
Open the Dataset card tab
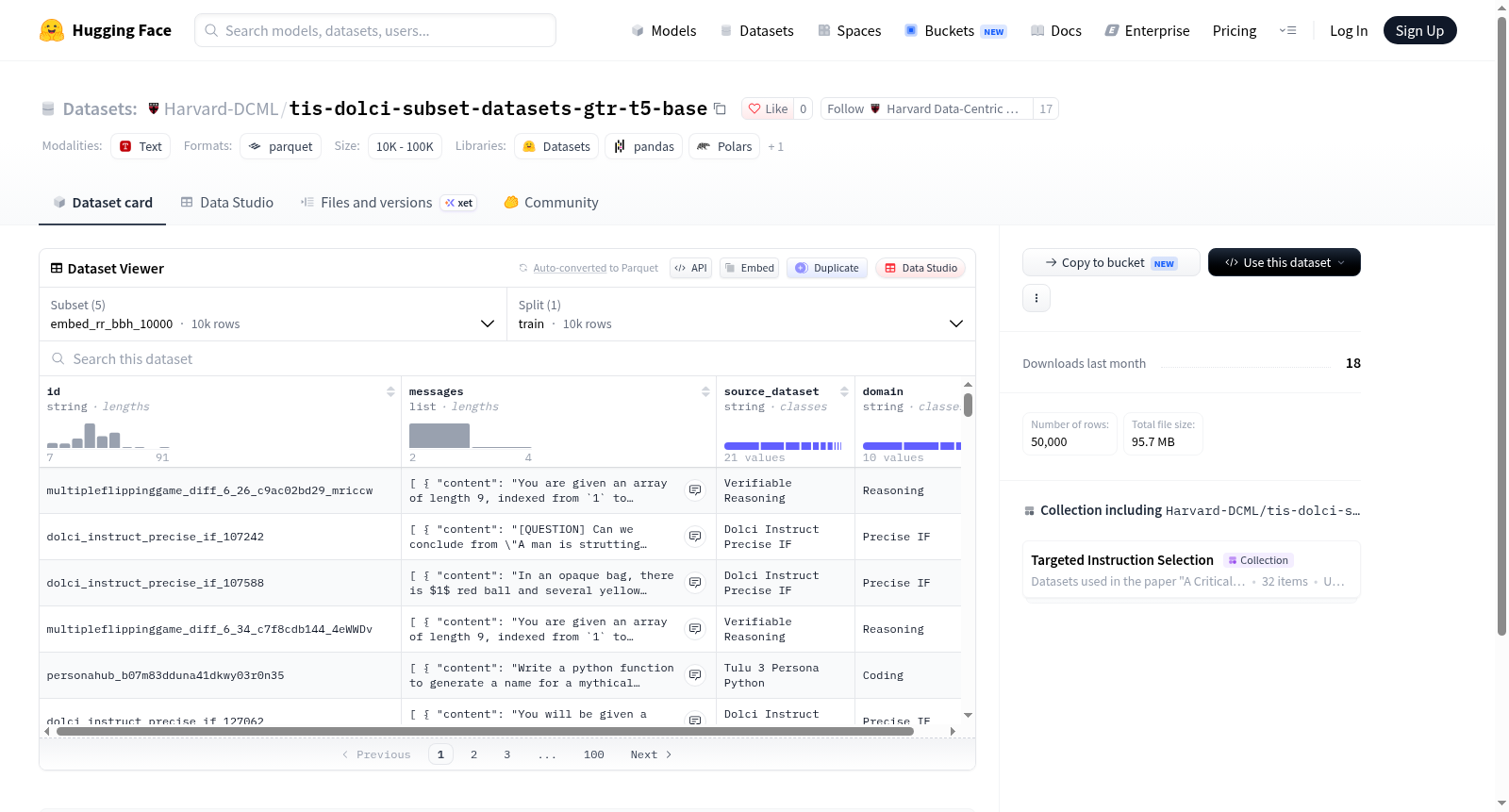102,203
